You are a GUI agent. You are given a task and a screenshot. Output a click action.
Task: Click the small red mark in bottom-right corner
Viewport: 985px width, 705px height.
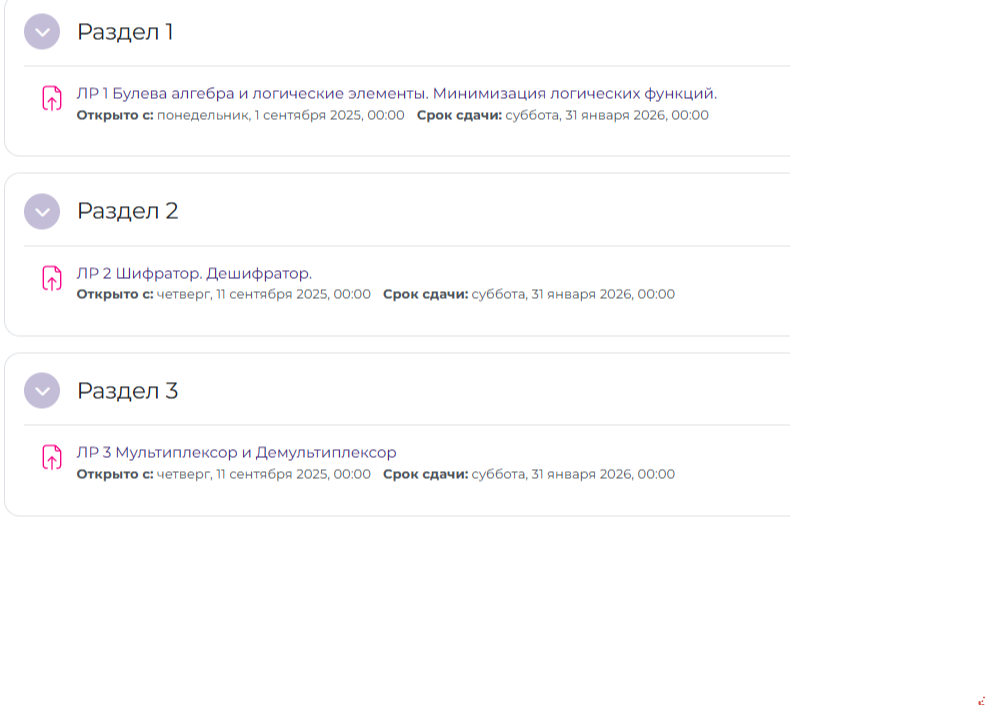(x=980, y=701)
